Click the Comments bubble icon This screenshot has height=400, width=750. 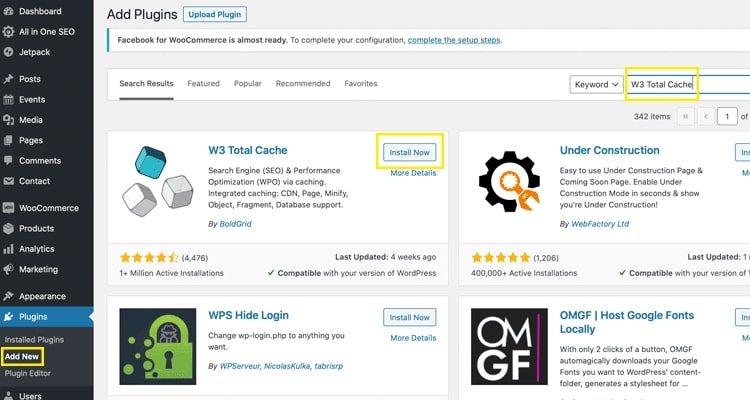pyautogui.click(x=8, y=161)
